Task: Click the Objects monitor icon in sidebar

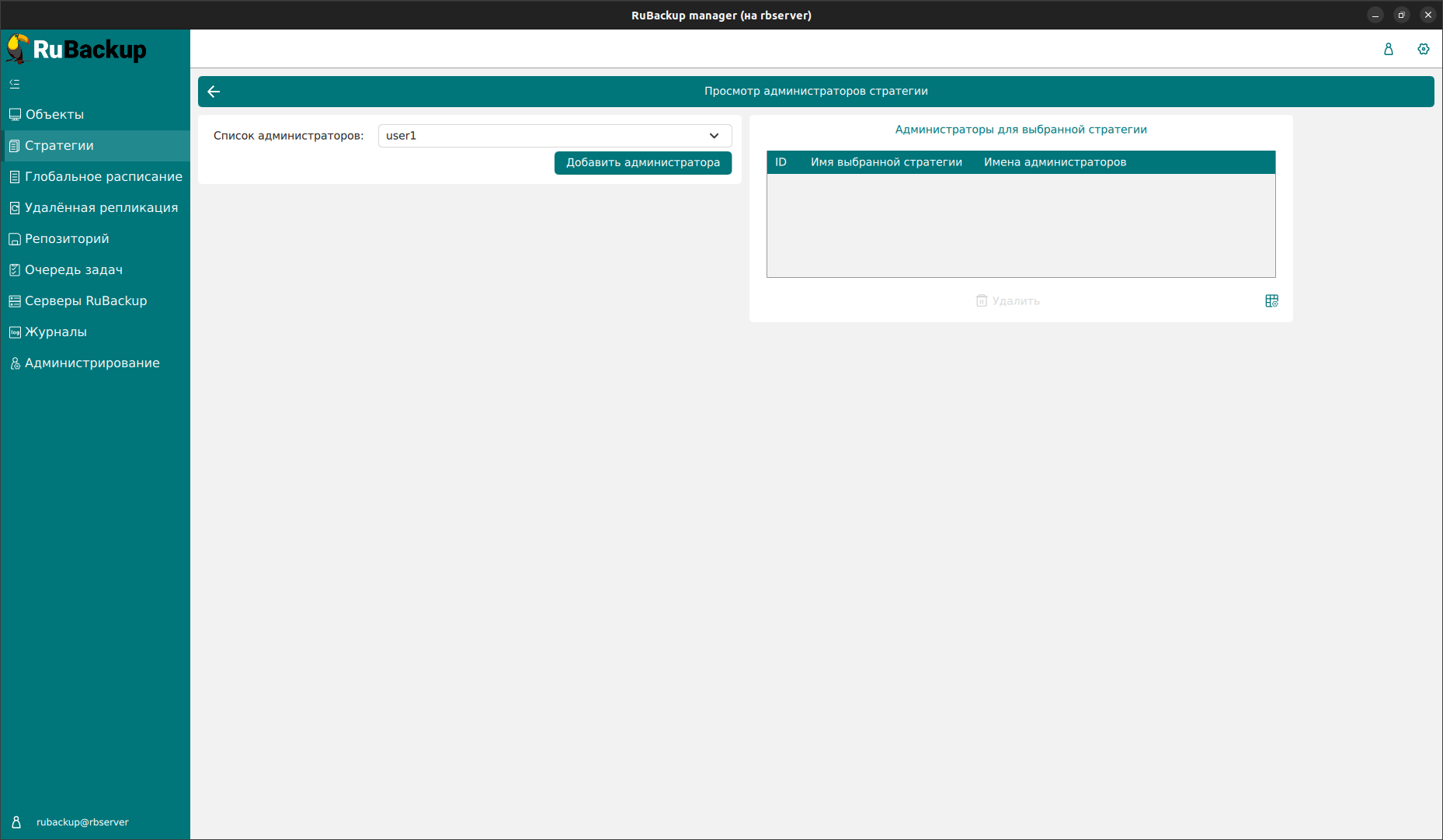Action: (x=15, y=115)
